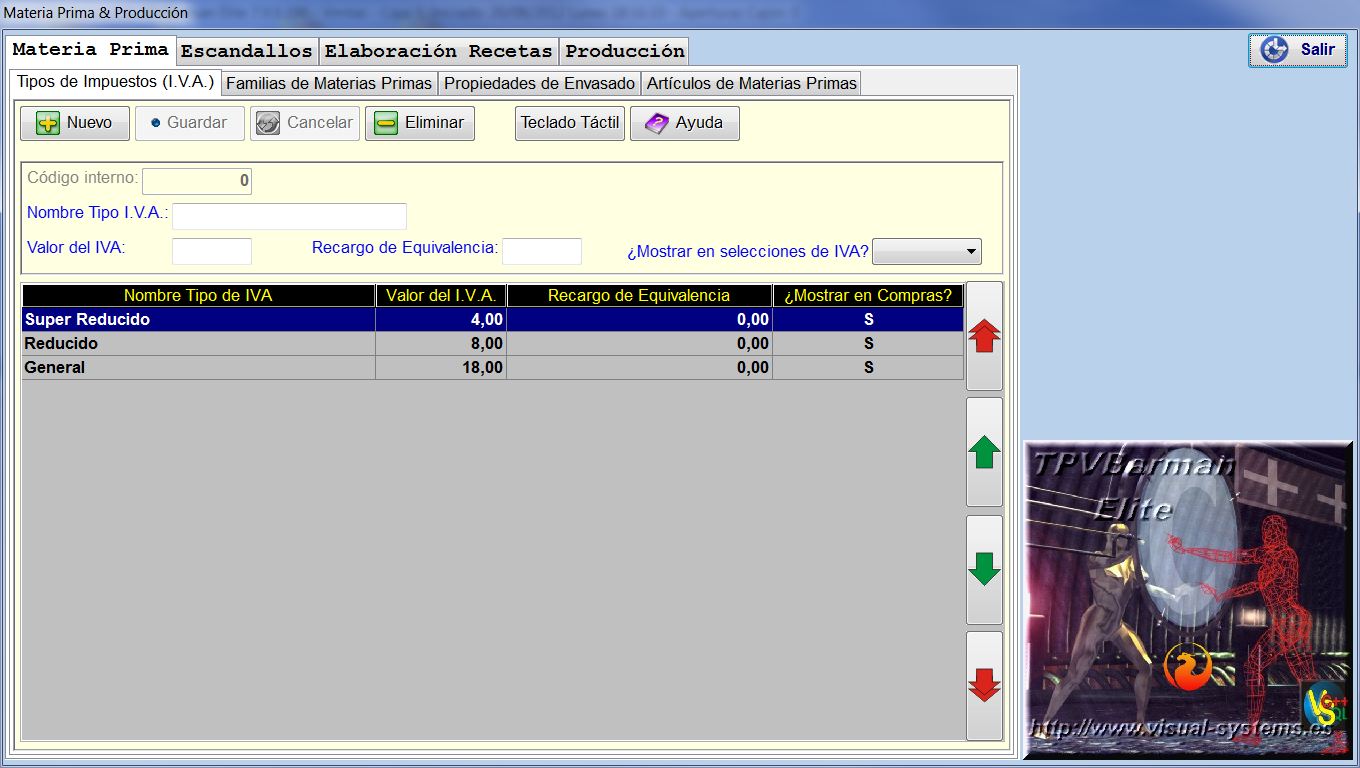This screenshot has width=1360, height=768.
Task: Select the General IVA row
Action: point(198,367)
